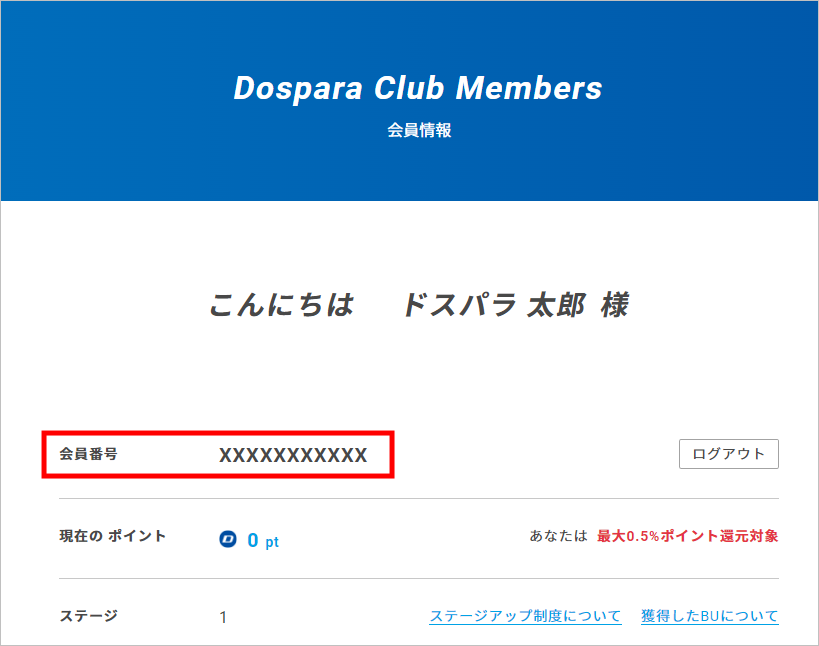Click the Dospara Club Members heading
819x646 pixels.
418,88
